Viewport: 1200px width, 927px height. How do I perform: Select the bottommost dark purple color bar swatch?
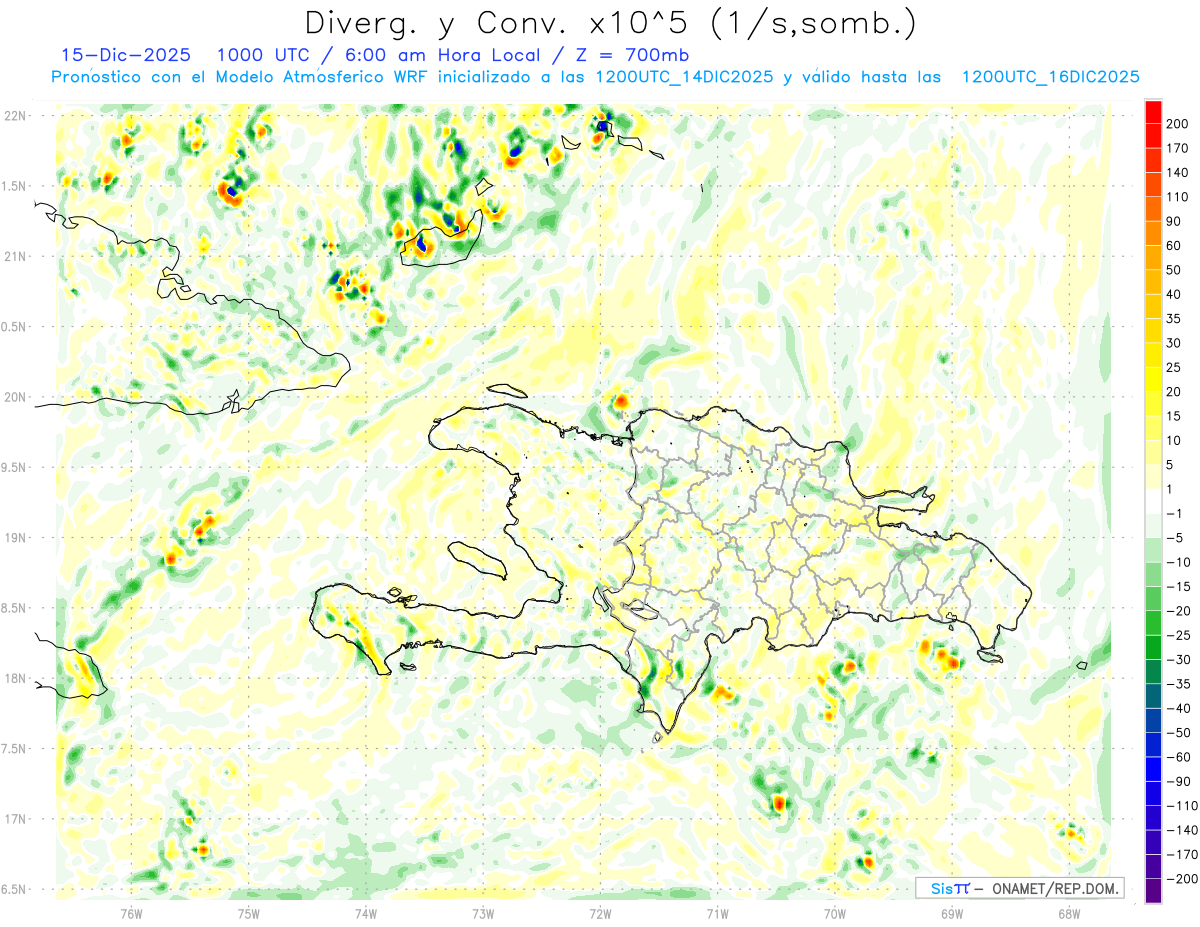click(1153, 891)
